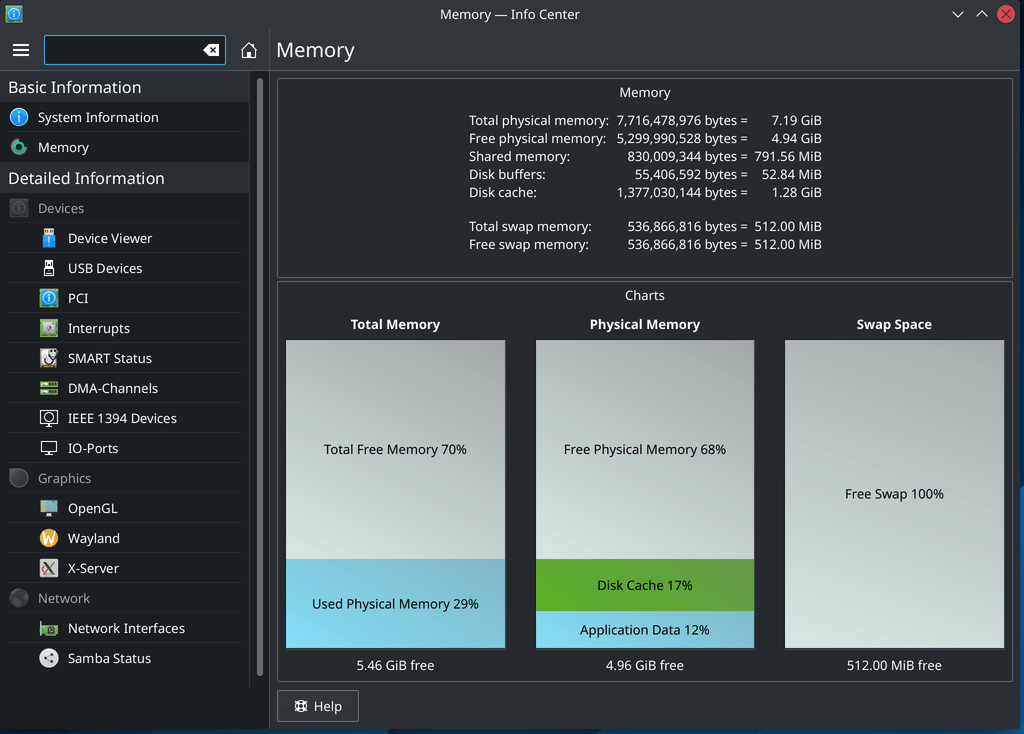The width and height of the screenshot is (1024, 734).
Task: Click the Wayland icon
Action: [49, 539]
